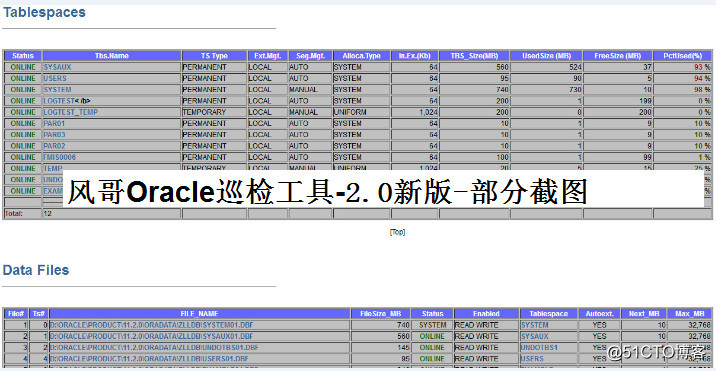This screenshot has height=371, width=716.
Task: Open the SYSTEM tablespace name link in Tablespaces table
Action: 58,90
